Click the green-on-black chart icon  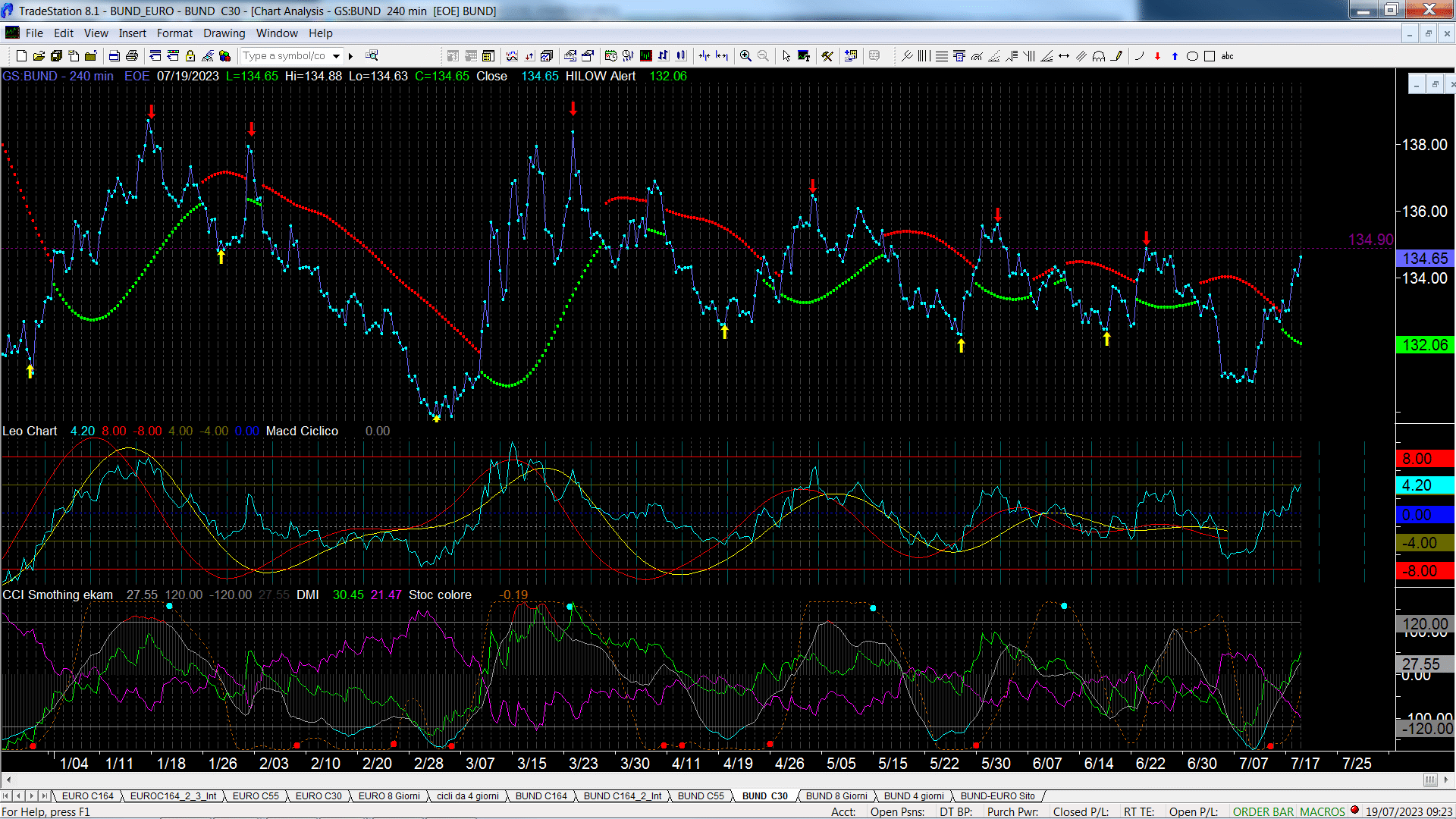(645, 55)
